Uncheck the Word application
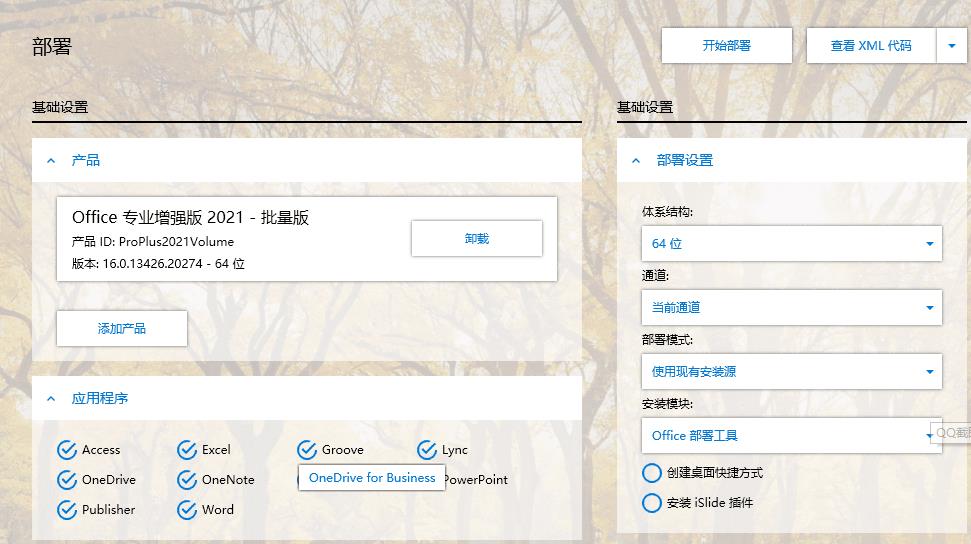 point(187,509)
